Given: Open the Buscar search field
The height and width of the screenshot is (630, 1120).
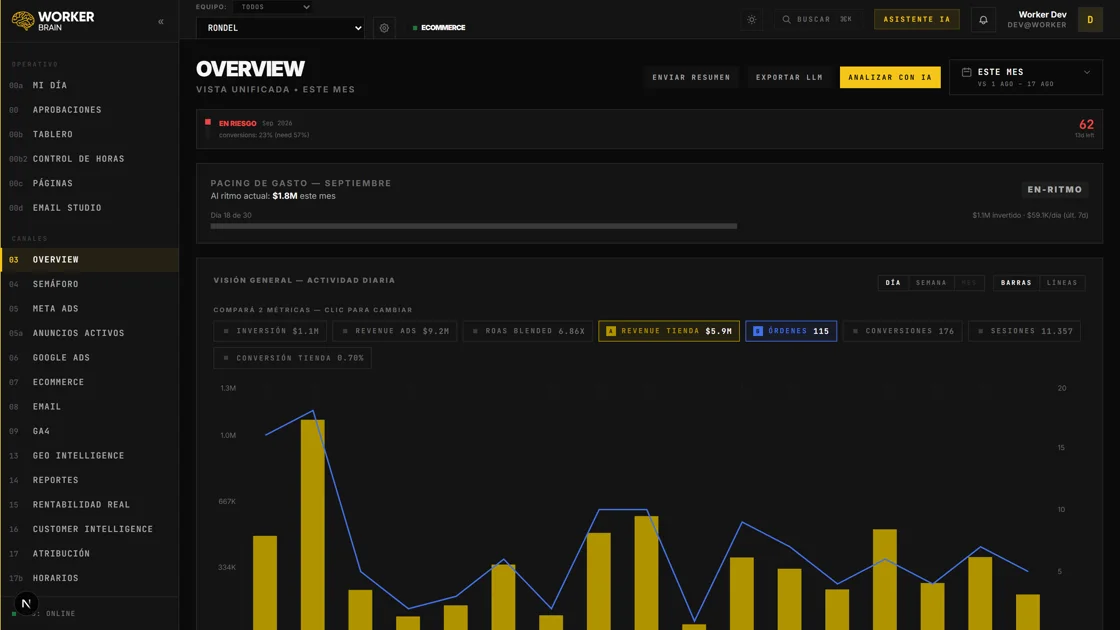Looking at the screenshot, I should (x=817, y=19).
